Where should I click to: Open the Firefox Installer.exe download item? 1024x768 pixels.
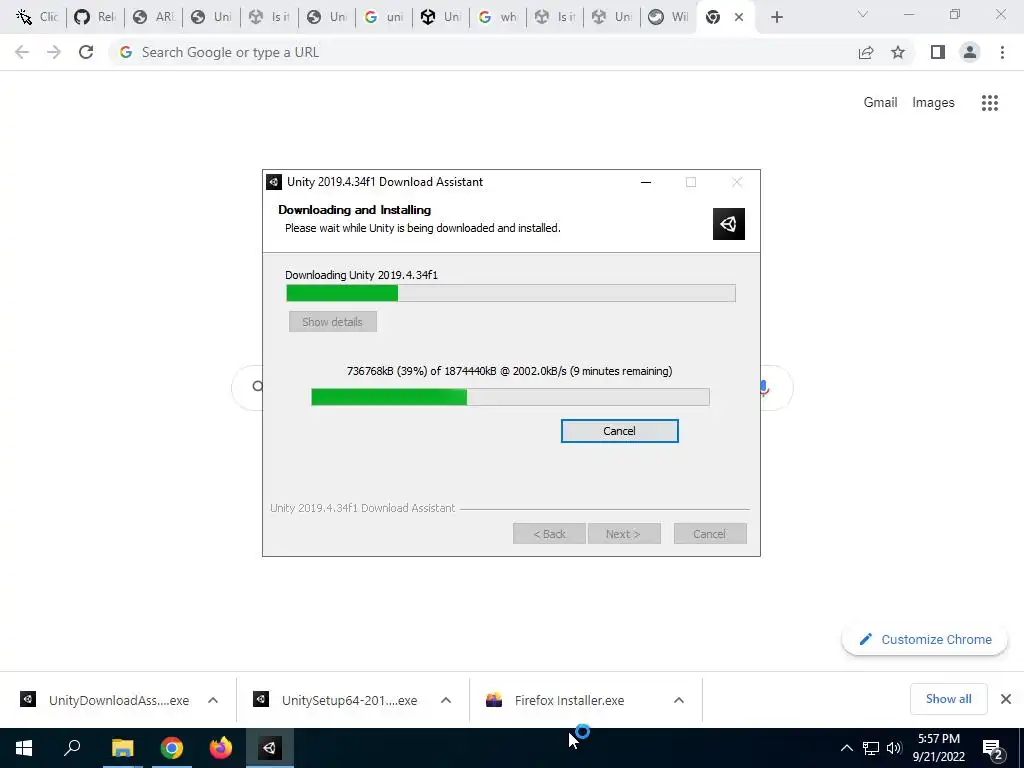click(x=555, y=700)
